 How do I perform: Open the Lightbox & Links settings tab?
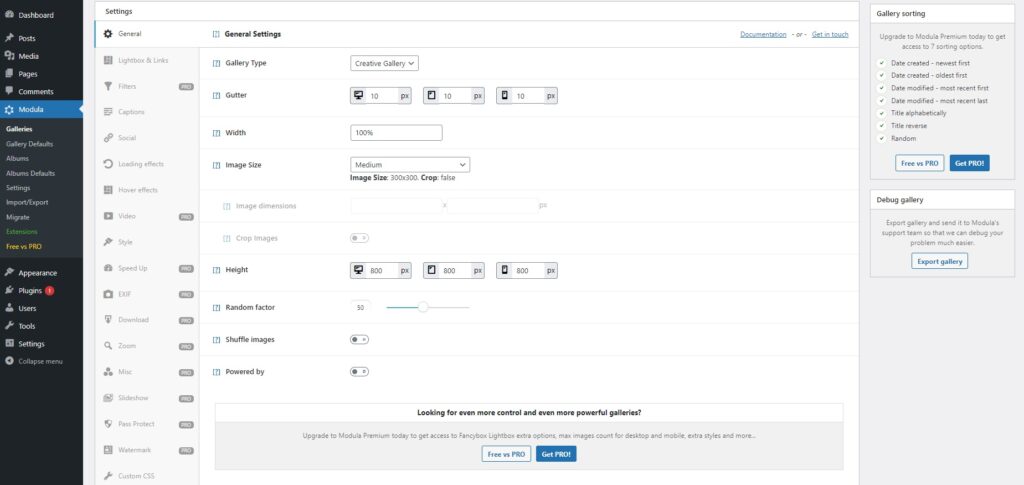point(143,60)
